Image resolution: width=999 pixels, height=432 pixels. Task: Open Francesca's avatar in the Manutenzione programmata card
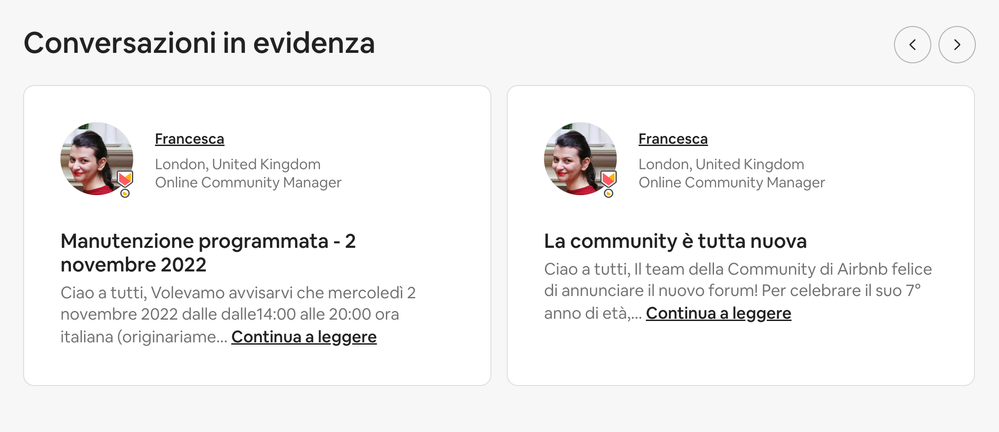94,157
